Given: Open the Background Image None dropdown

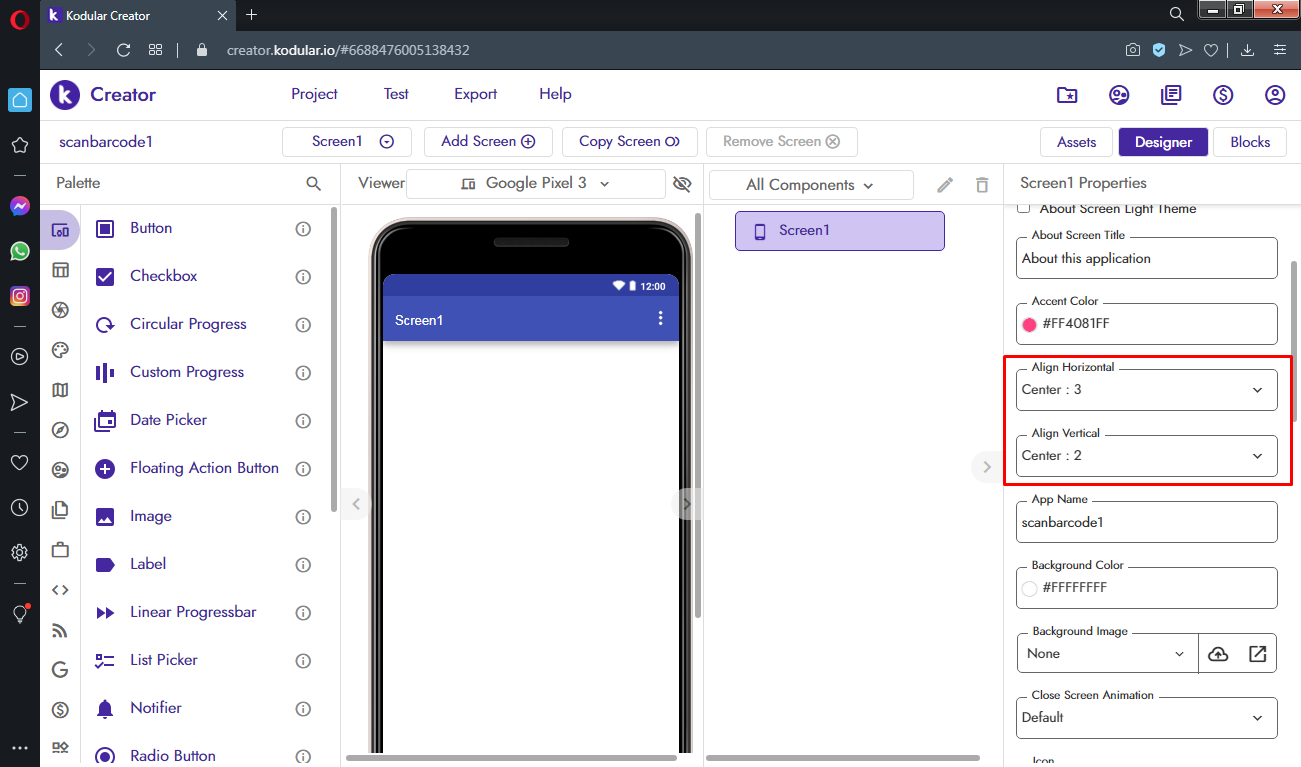Looking at the screenshot, I should 1107,654.
